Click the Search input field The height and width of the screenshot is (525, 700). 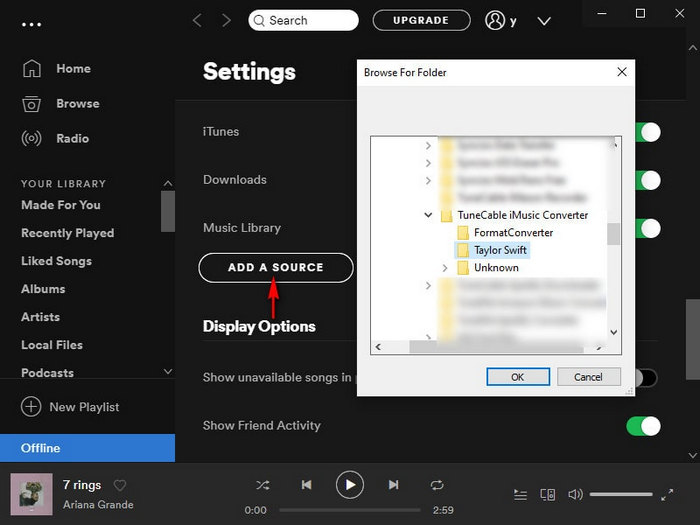pyautogui.click(x=303, y=20)
